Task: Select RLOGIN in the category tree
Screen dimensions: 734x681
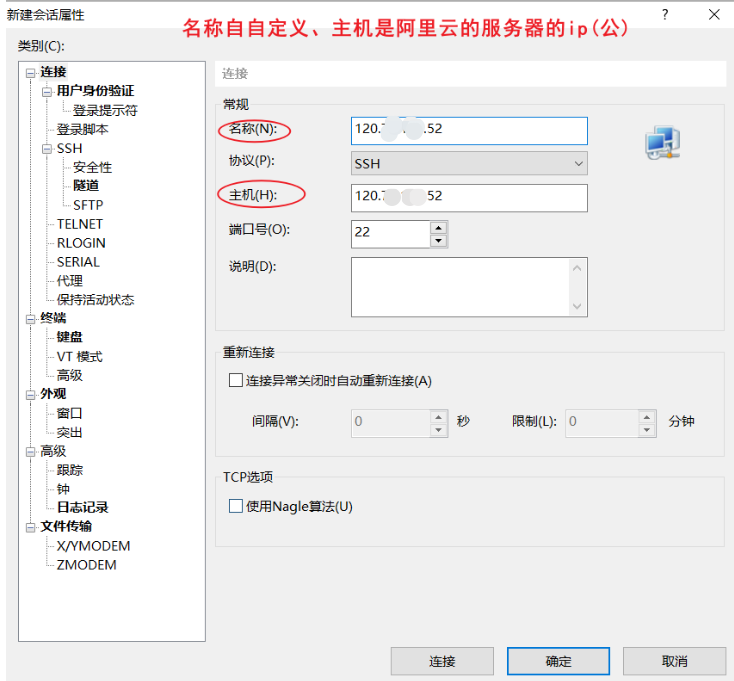Action: (81, 243)
